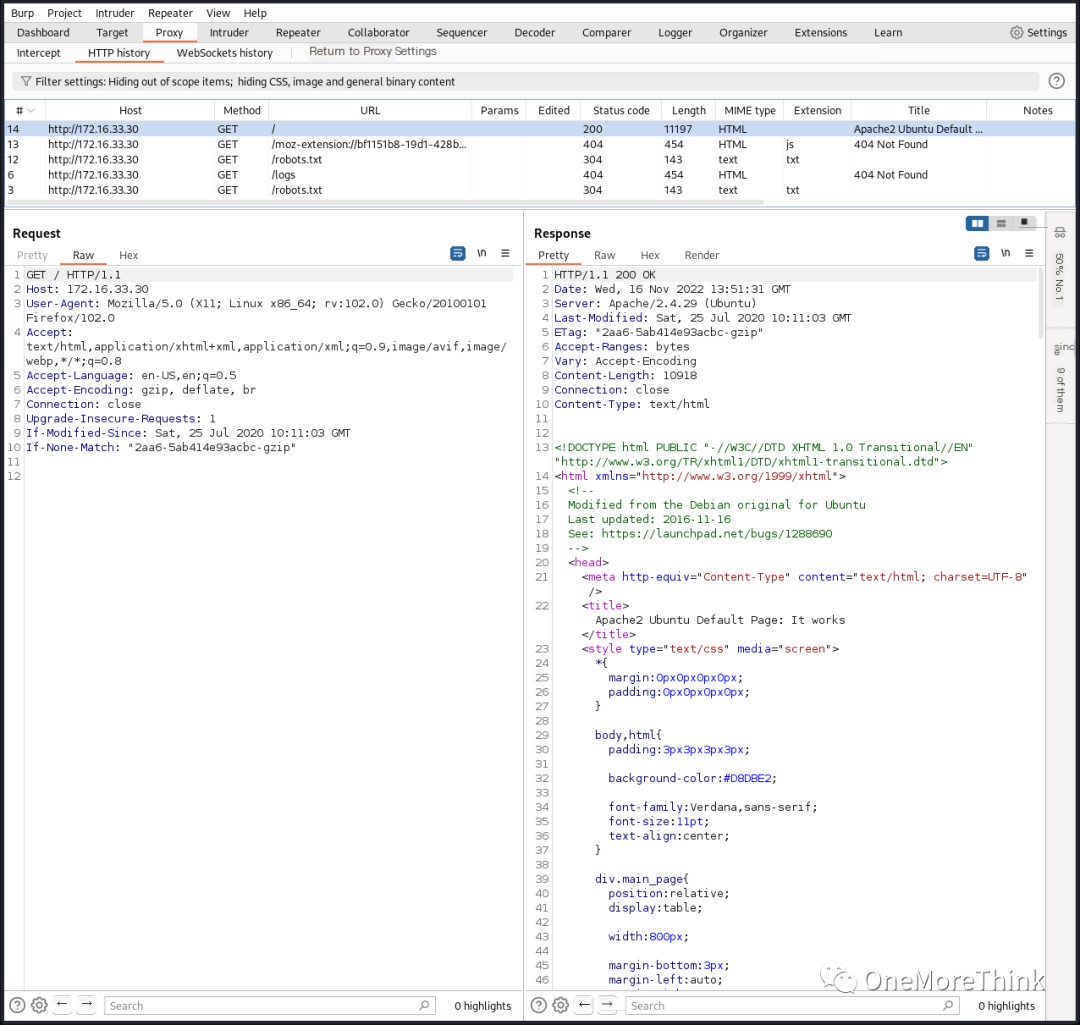Show the Request in Hex view

point(128,255)
